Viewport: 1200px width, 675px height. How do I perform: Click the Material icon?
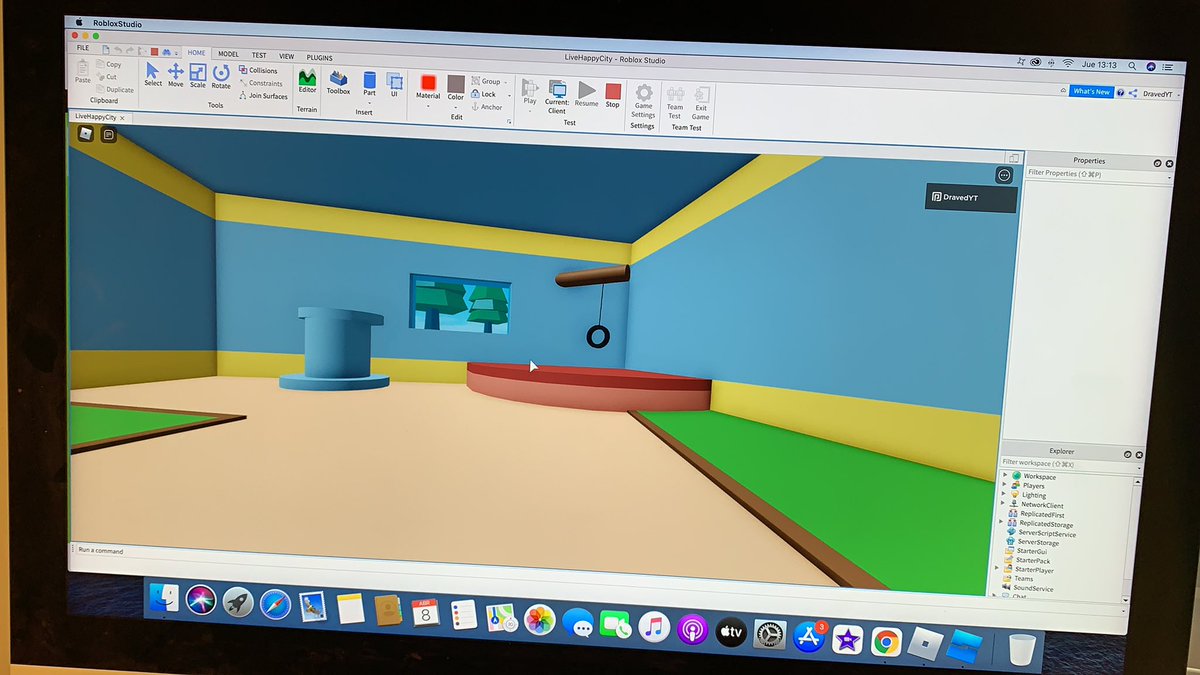point(428,82)
